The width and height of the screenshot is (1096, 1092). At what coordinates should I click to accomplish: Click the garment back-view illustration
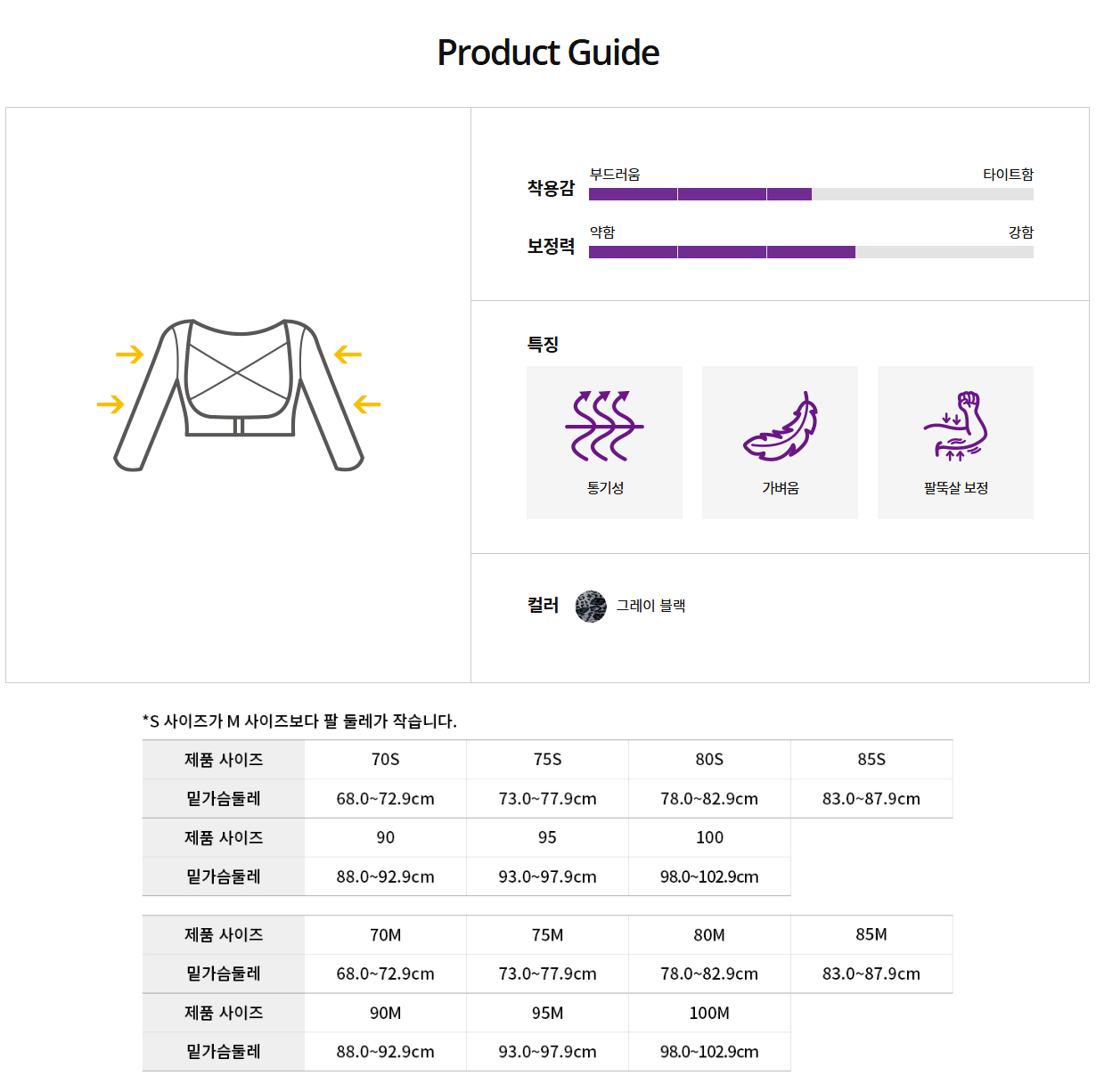pyautogui.click(x=239, y=394)
